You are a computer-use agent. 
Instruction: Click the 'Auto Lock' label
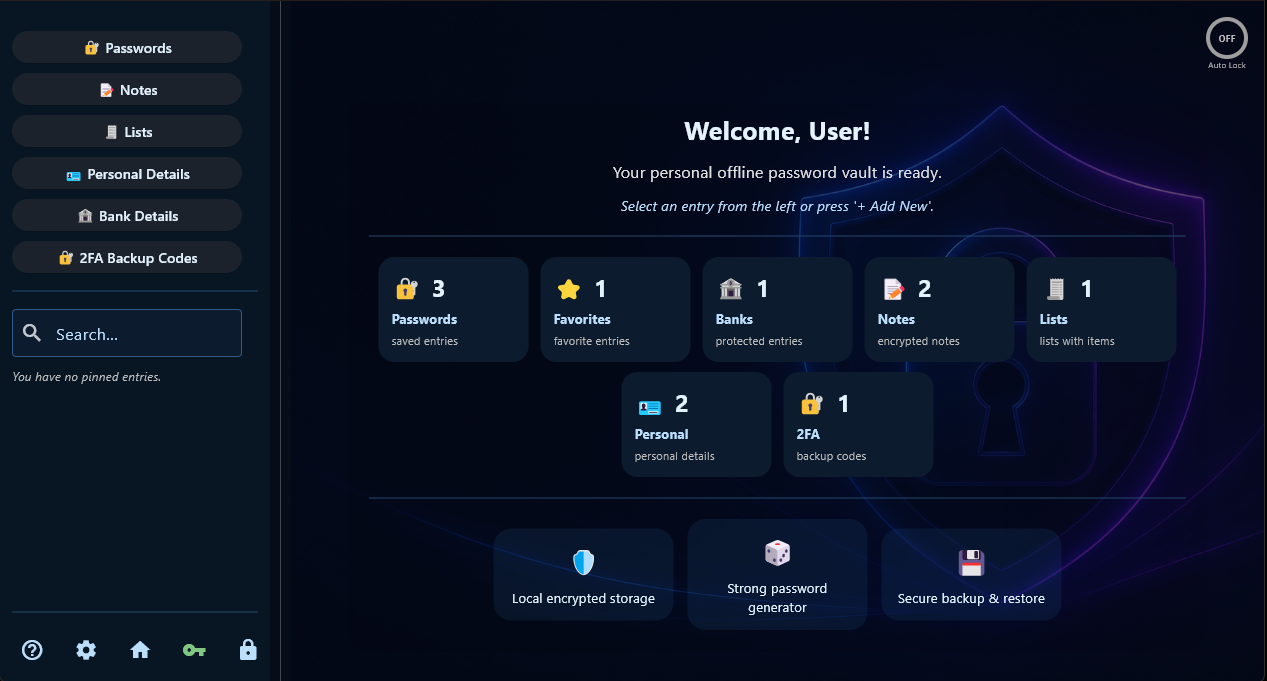[x=1226, y=65]
